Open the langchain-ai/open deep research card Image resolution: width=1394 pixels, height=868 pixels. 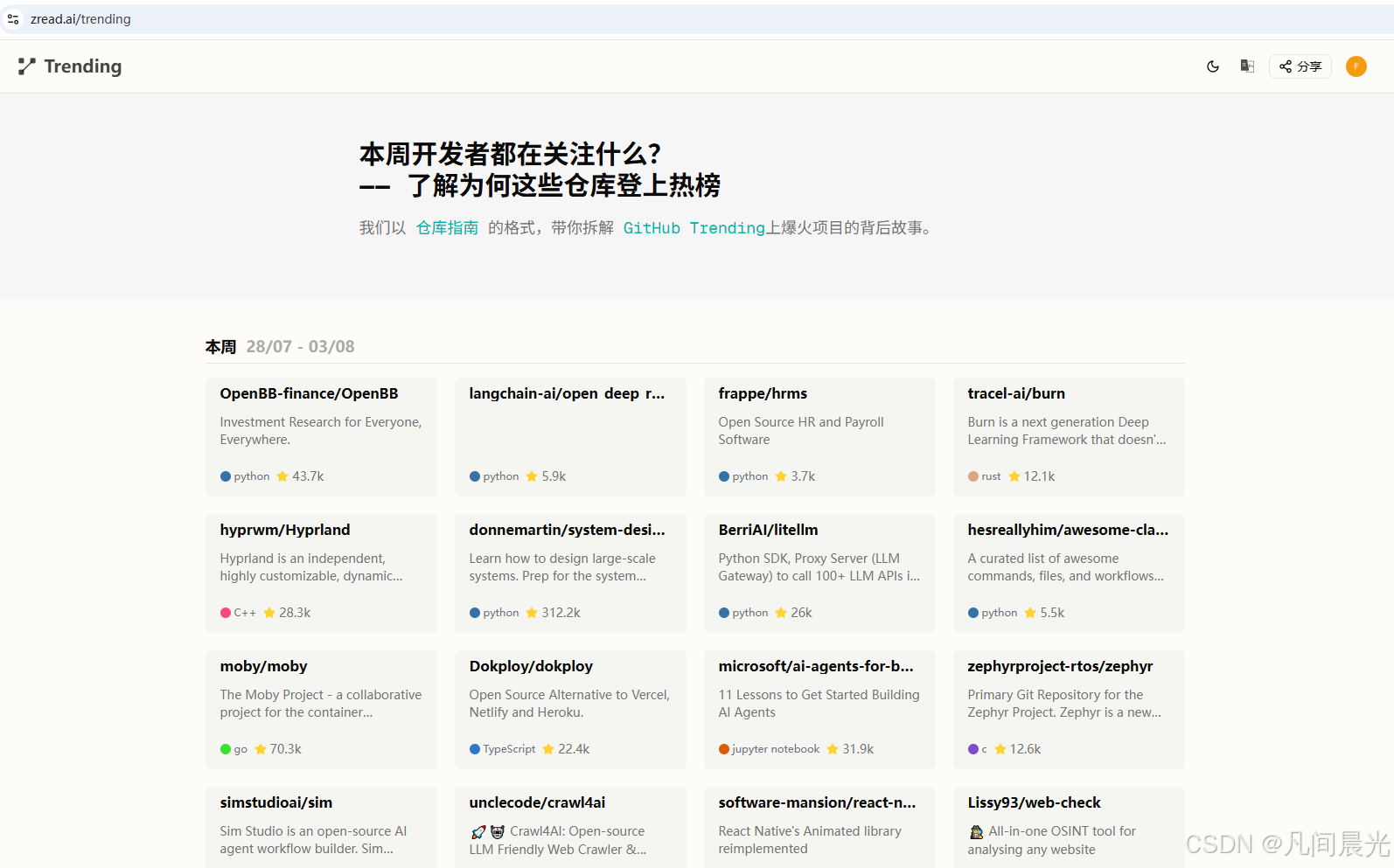coord(570,437)
